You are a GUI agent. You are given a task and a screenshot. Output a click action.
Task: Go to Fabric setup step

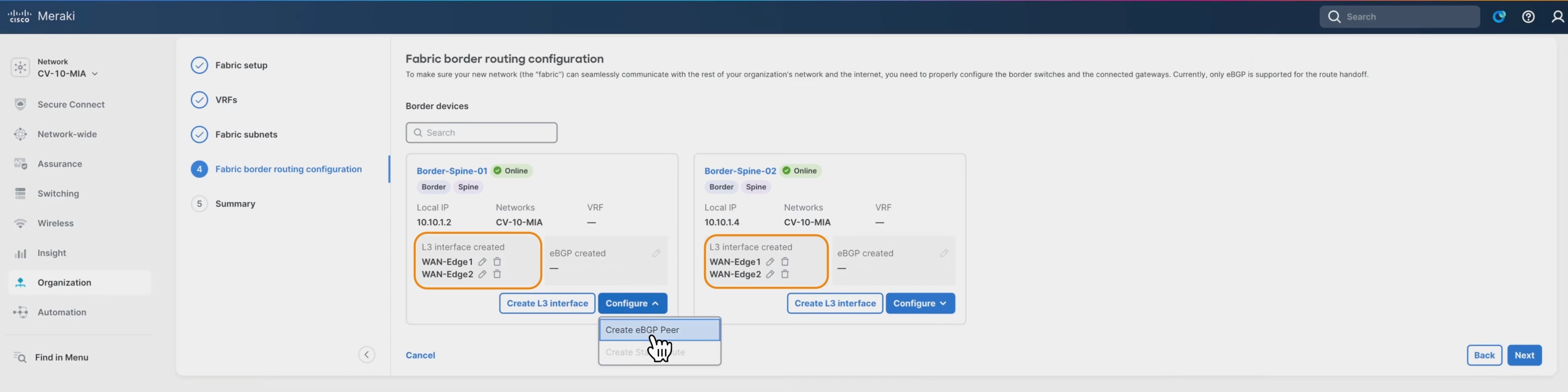(241, 65)
